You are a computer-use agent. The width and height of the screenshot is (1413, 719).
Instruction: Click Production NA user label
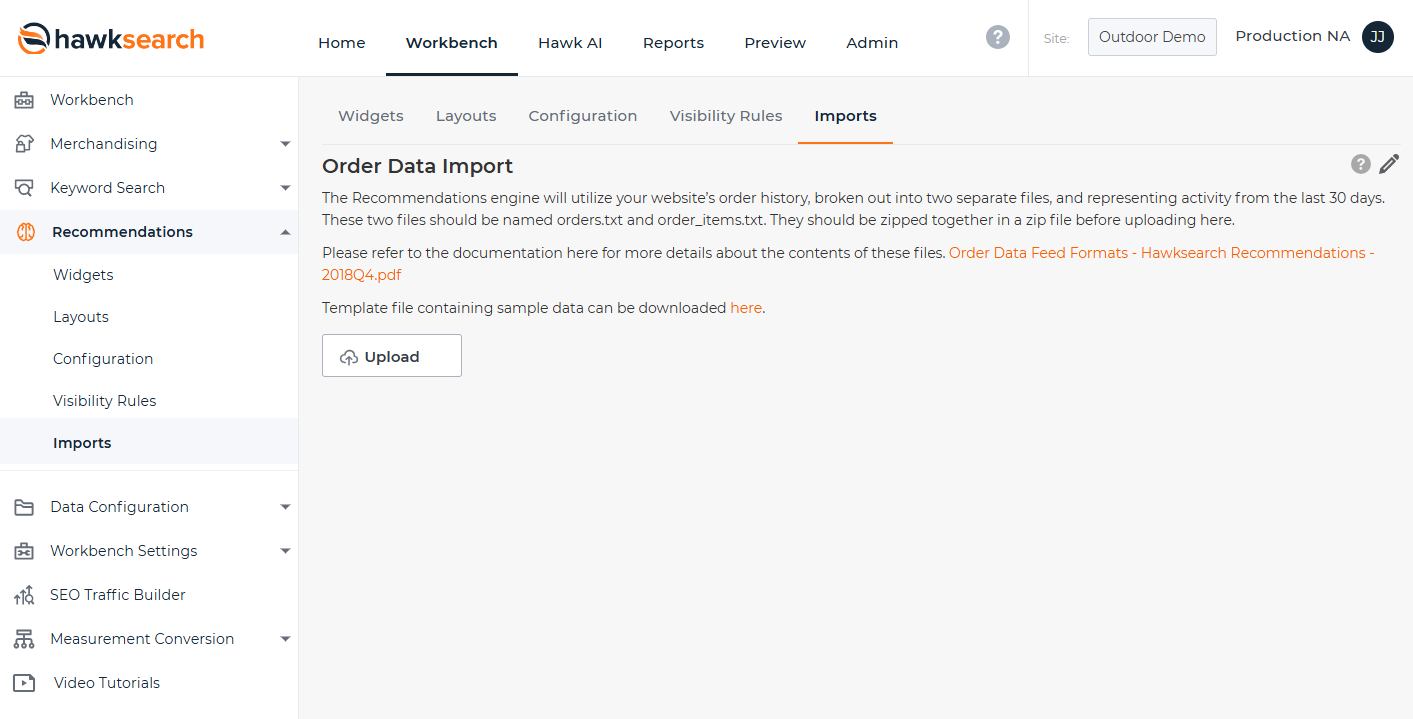1293,36
